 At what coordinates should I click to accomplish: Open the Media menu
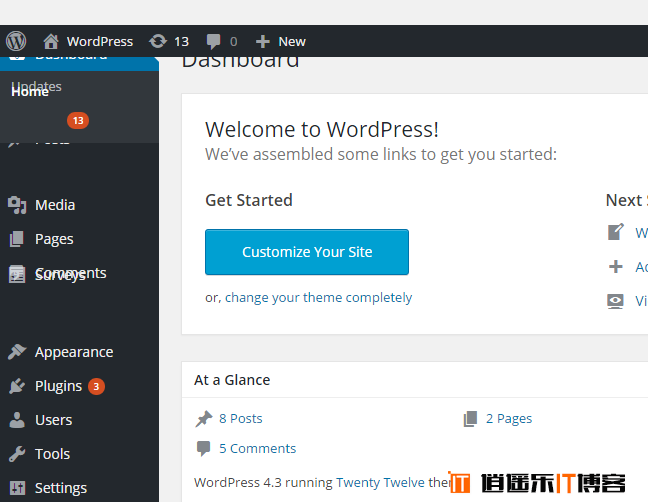point(55,205)
